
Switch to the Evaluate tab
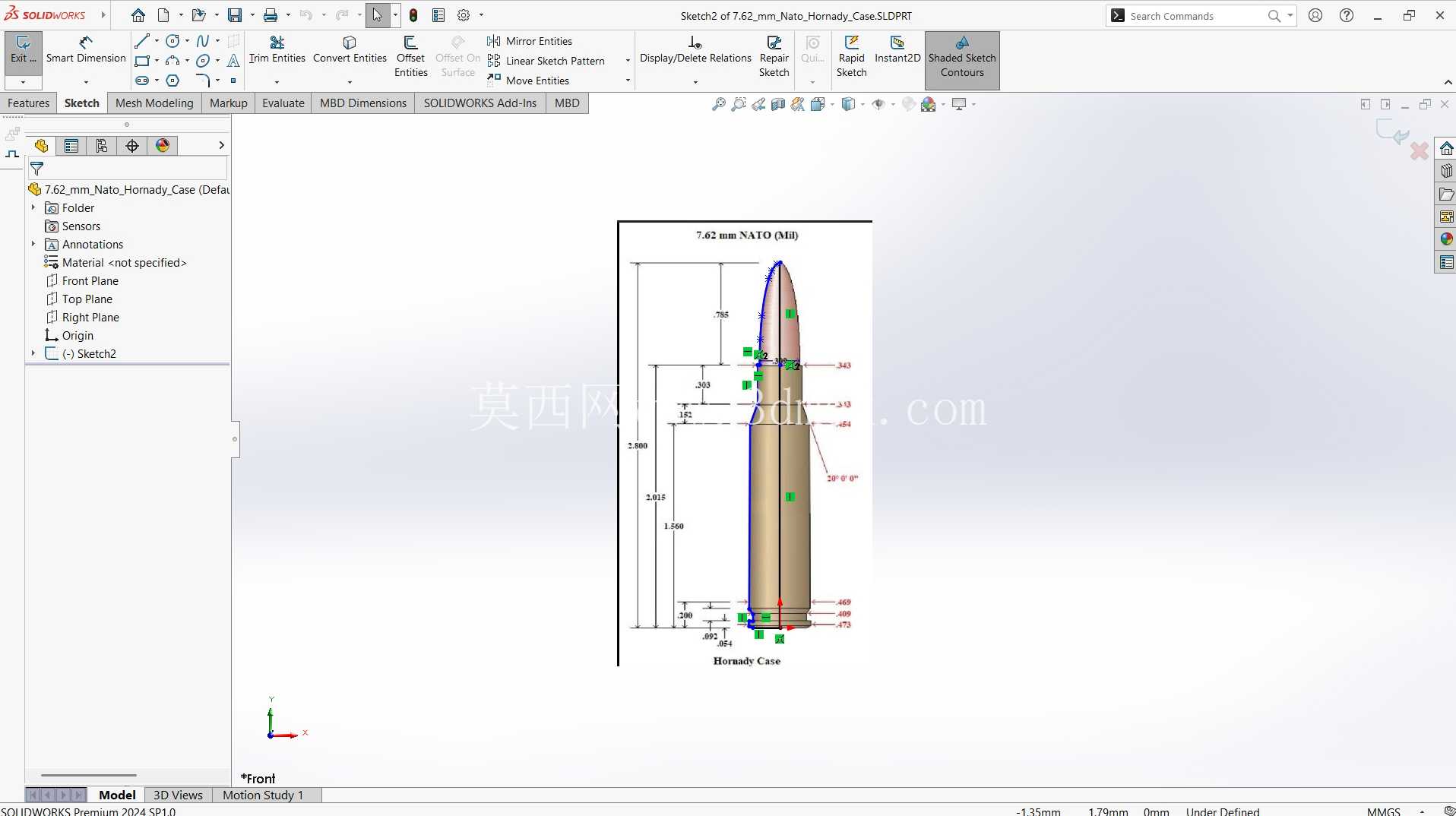(x=283, y=103)
